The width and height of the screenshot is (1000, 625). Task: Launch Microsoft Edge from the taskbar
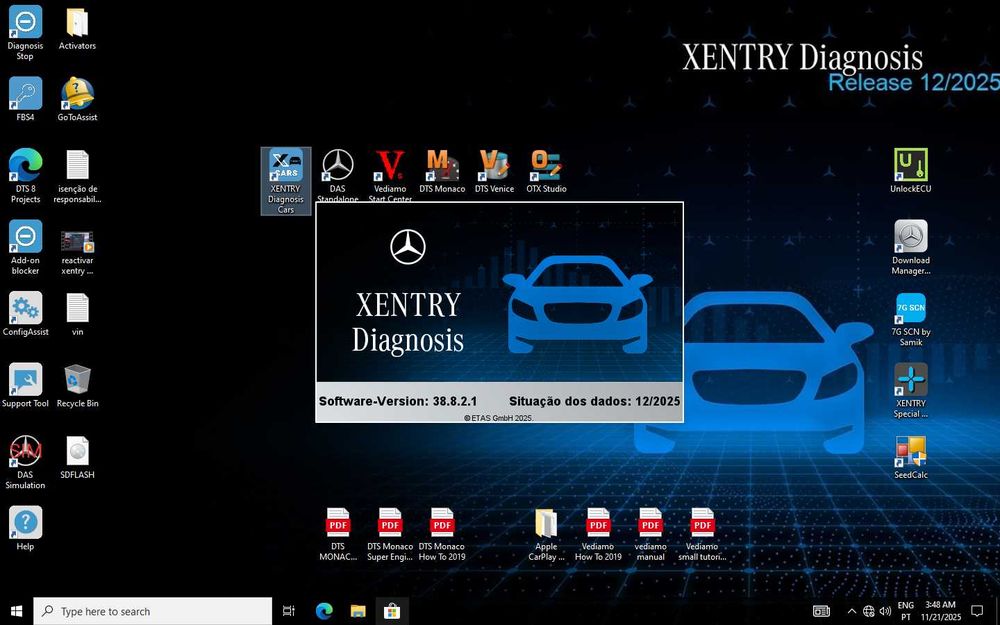coord(324,611)
